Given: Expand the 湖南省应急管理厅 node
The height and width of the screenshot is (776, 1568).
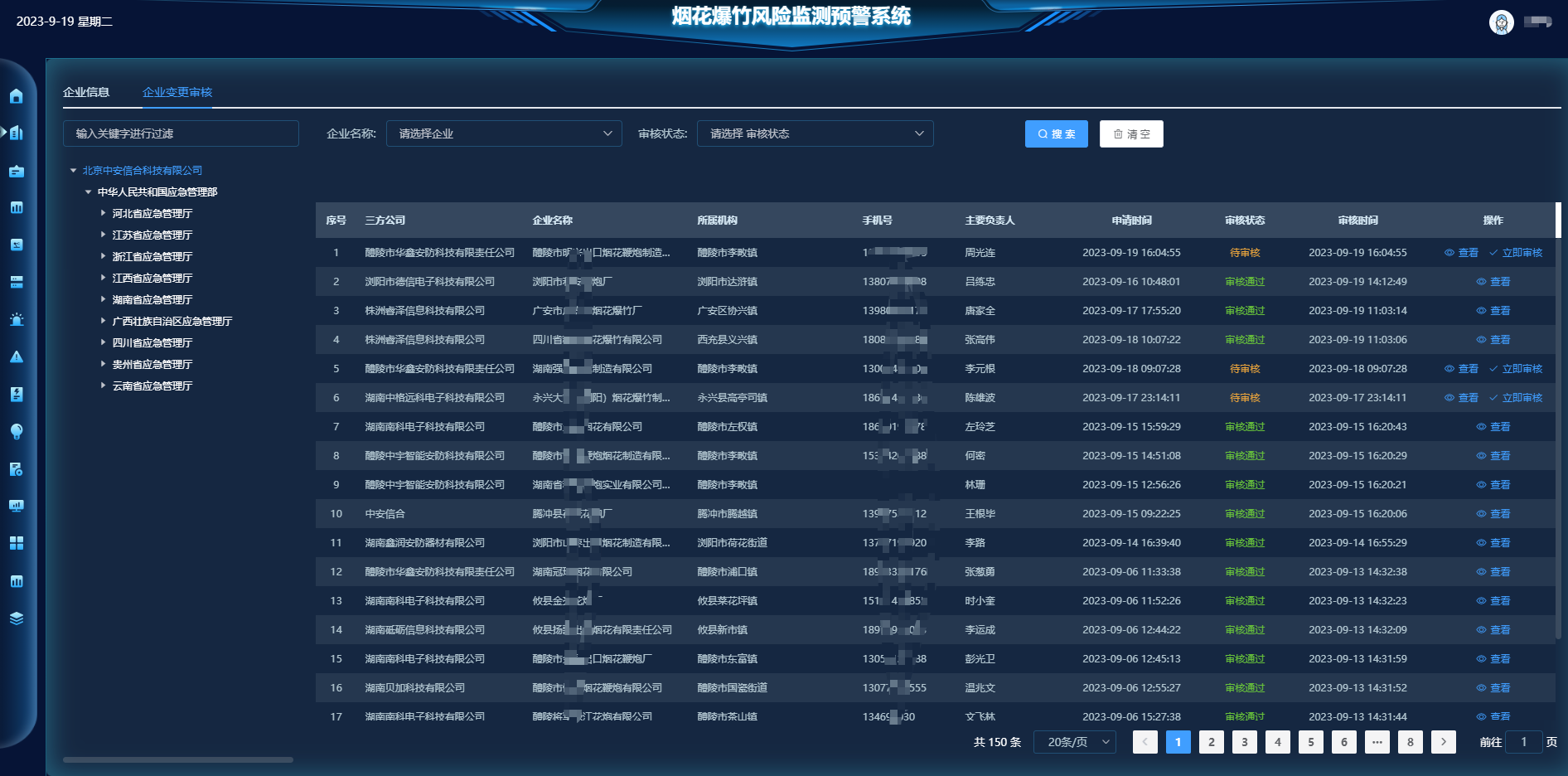Looking at the screenshot, I should tap(103, 299).
